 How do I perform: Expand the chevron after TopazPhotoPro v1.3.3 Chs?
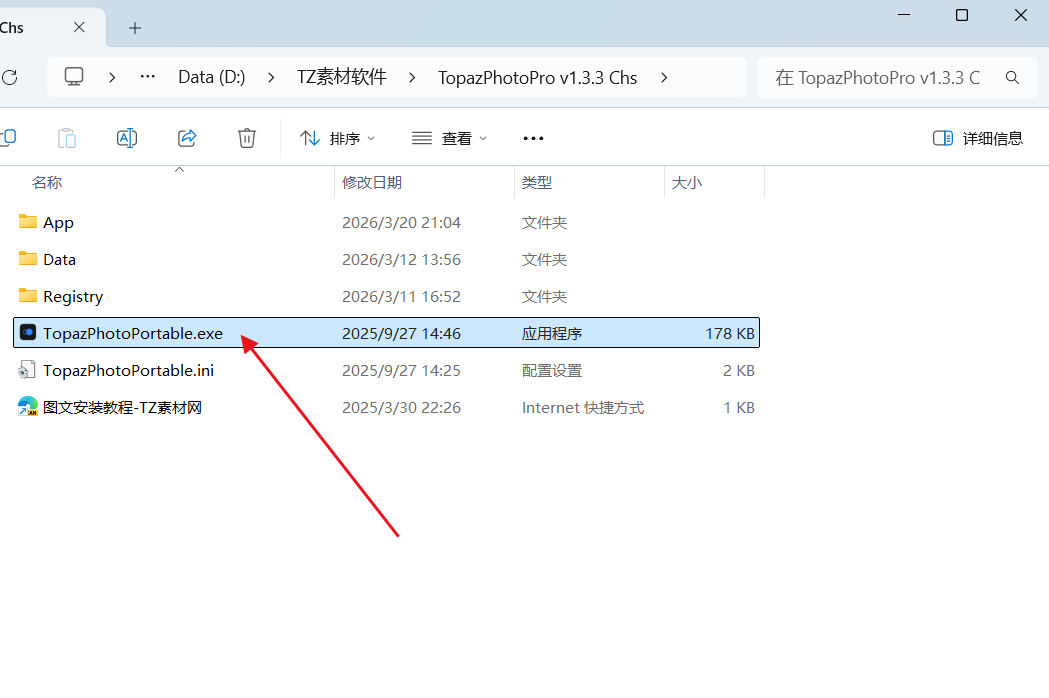pos(664,78)
